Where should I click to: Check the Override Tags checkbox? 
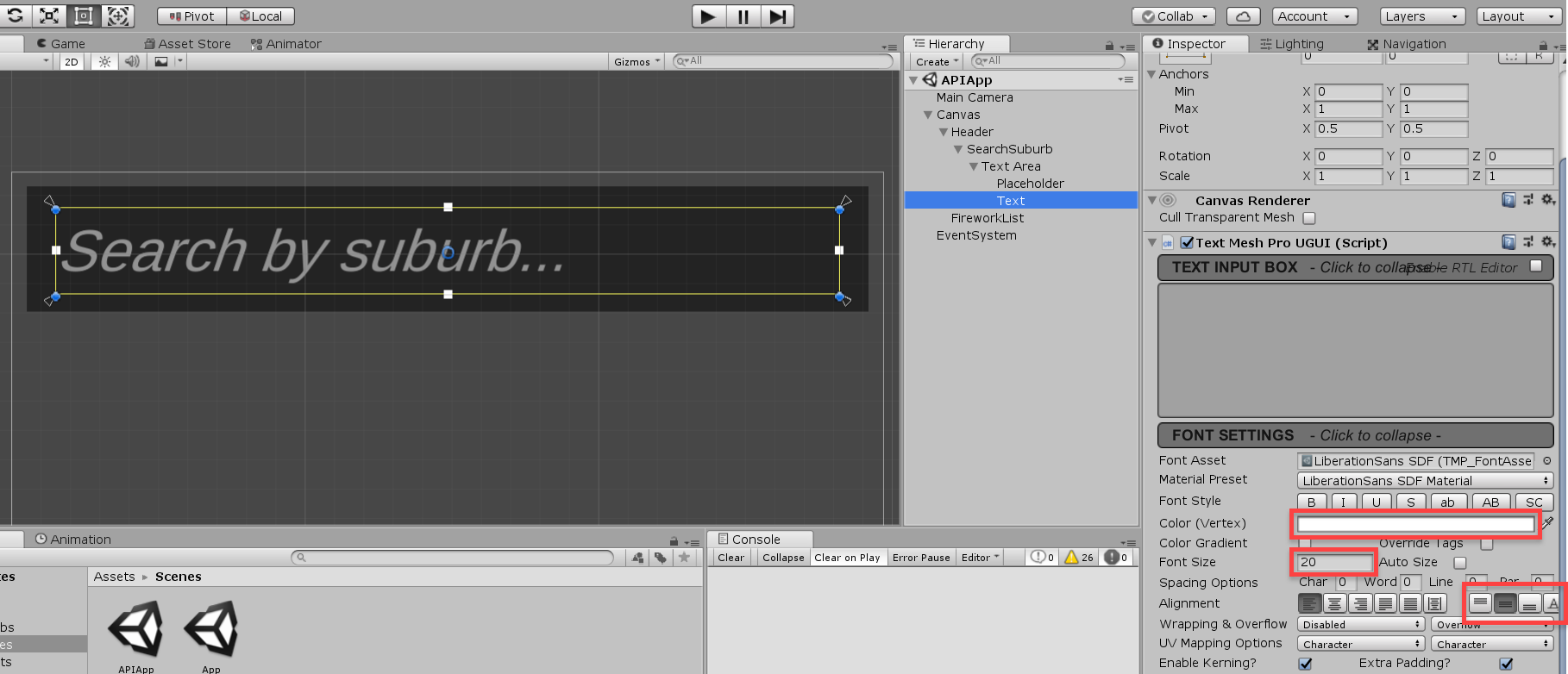(x=1487, y=543)
